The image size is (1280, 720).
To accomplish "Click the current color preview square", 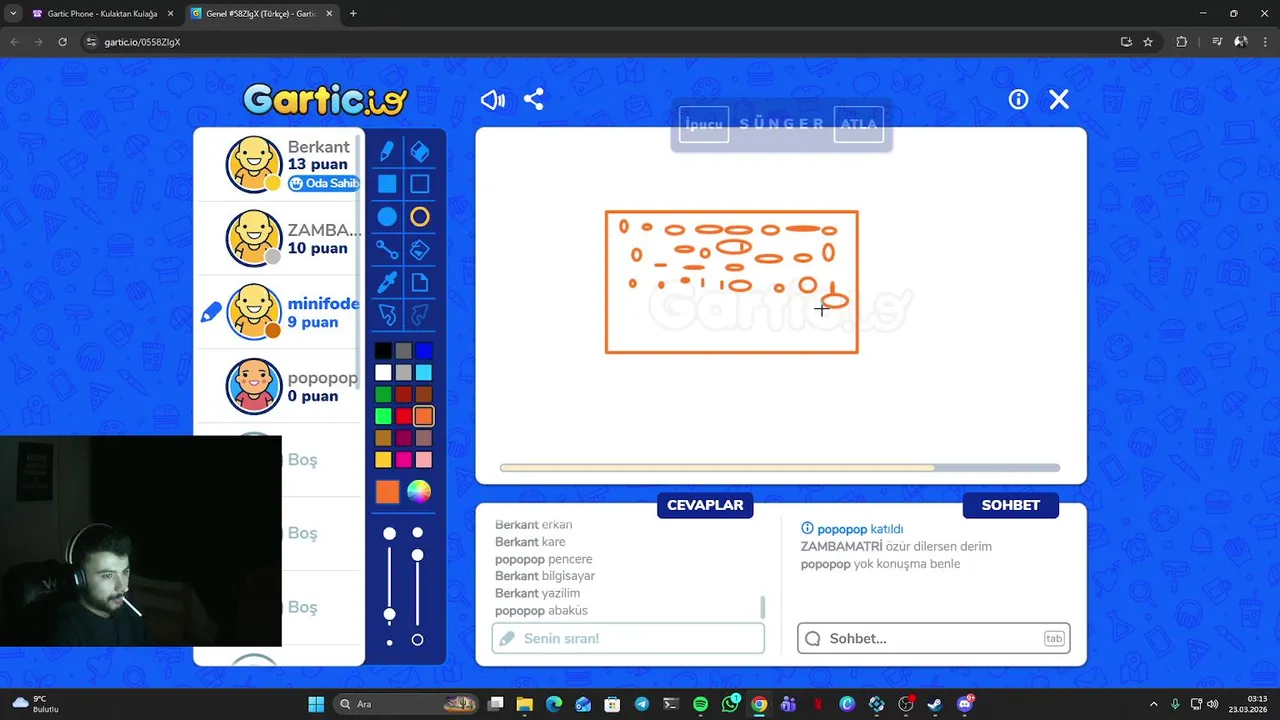I will point(388,491).
